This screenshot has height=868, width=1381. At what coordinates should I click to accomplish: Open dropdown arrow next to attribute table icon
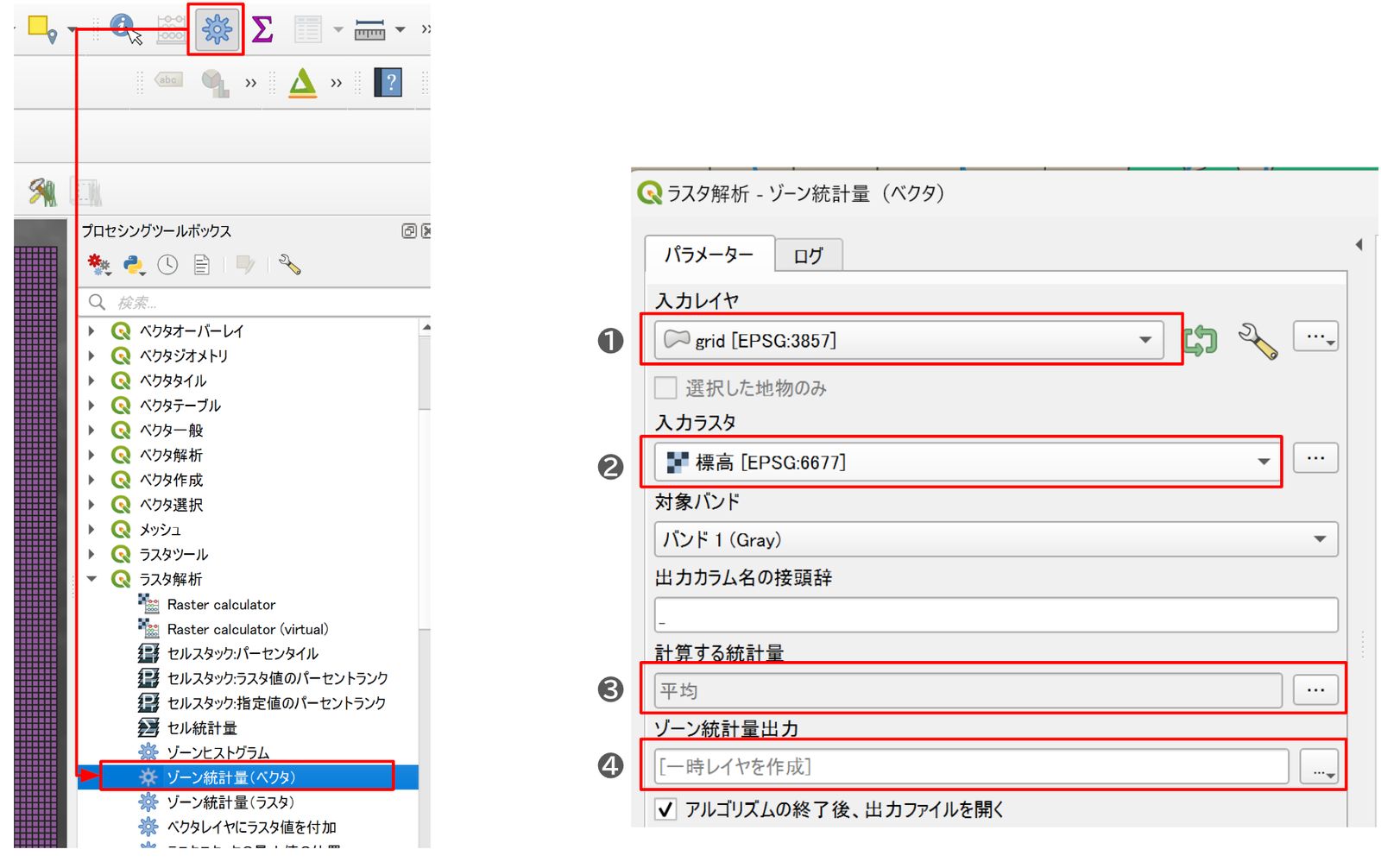(x=338, y=30)
